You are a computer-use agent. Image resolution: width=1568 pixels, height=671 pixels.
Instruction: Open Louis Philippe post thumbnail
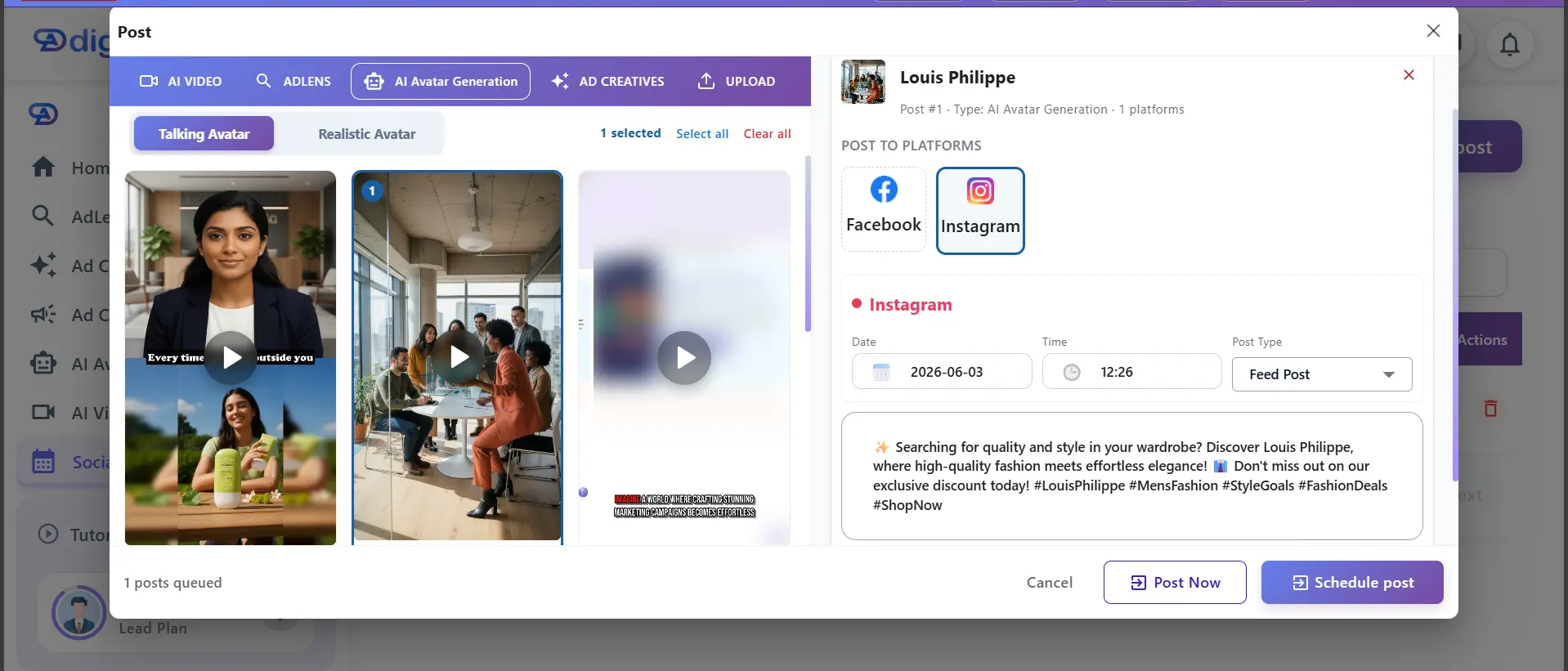(863, 82)
